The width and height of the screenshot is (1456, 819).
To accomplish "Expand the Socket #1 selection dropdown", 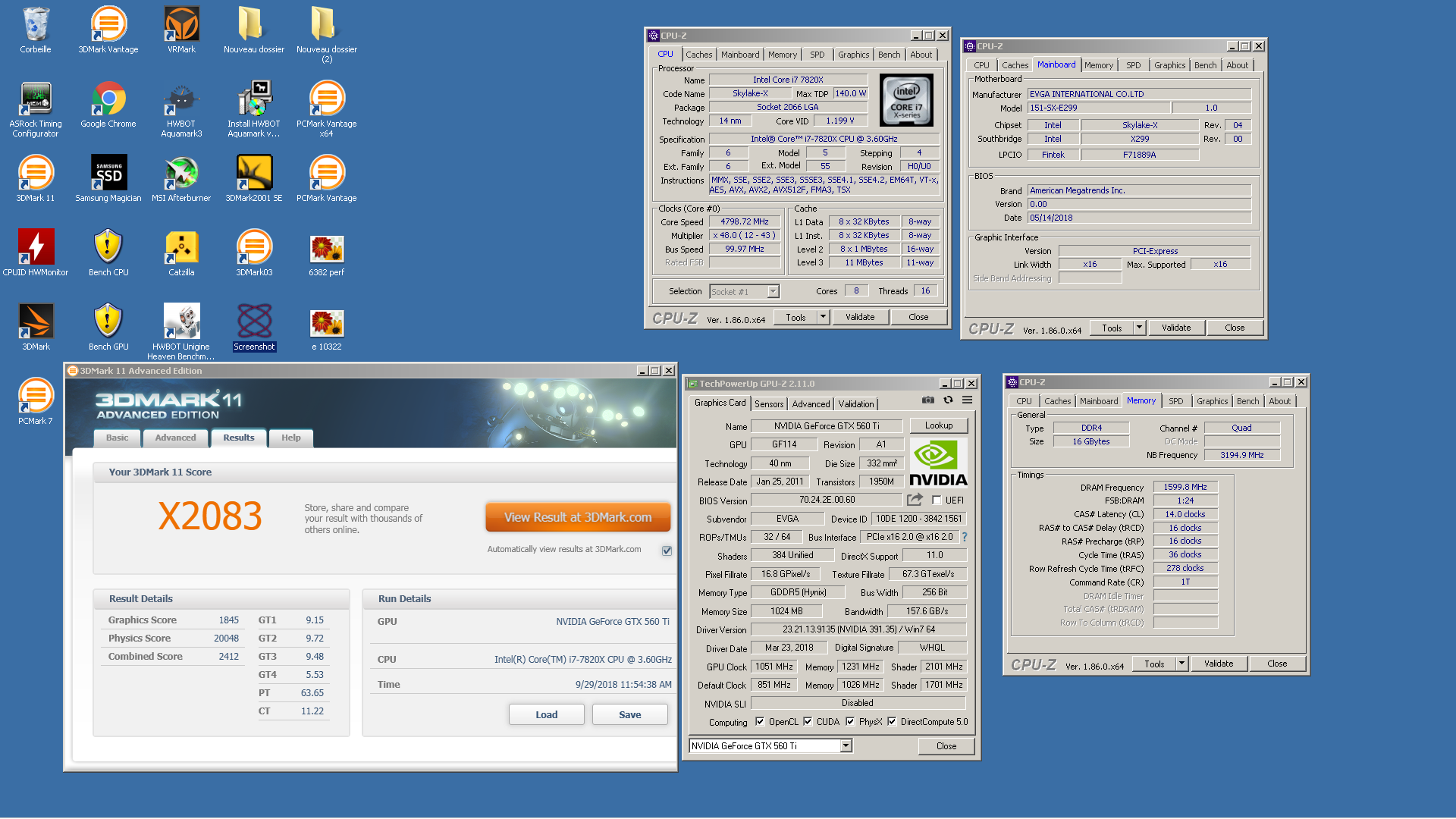I will [773, 292].
